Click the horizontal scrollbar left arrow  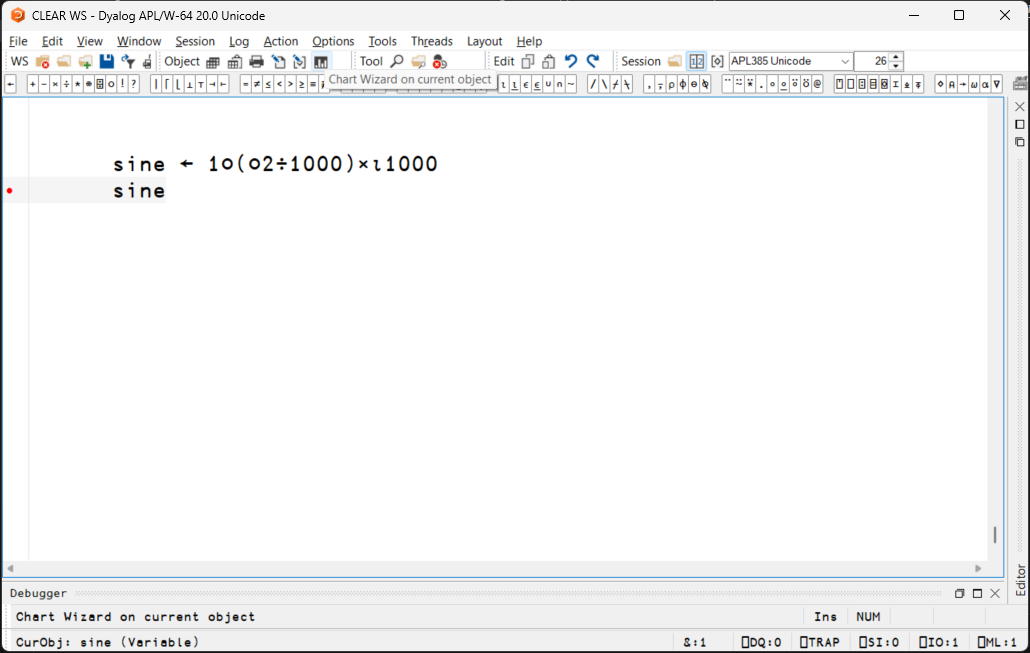pyautogui.click(x=10, y=568)
